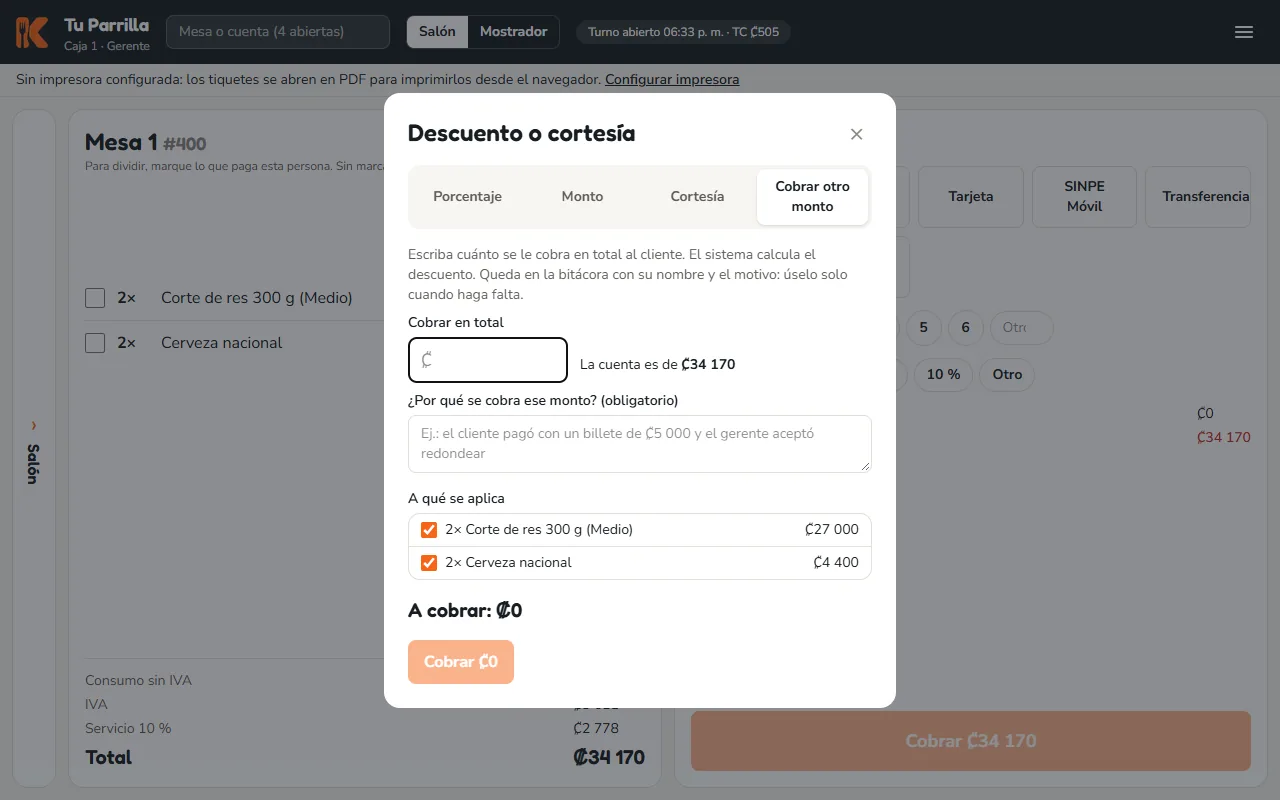Tick the Cerveza nacional order checkbox

(95, 343)
